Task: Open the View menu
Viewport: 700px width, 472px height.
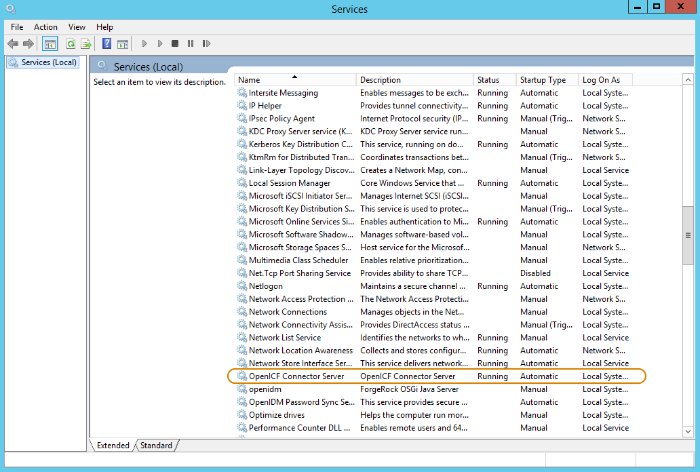Action: pyautogui.click(x=77, y=27)
